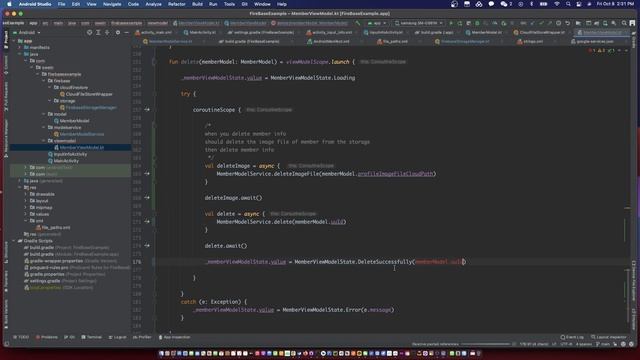Click the Project vertical tool tab
Image resolution: width=640 pixels, height=360 pixels.
coord(6,39)
